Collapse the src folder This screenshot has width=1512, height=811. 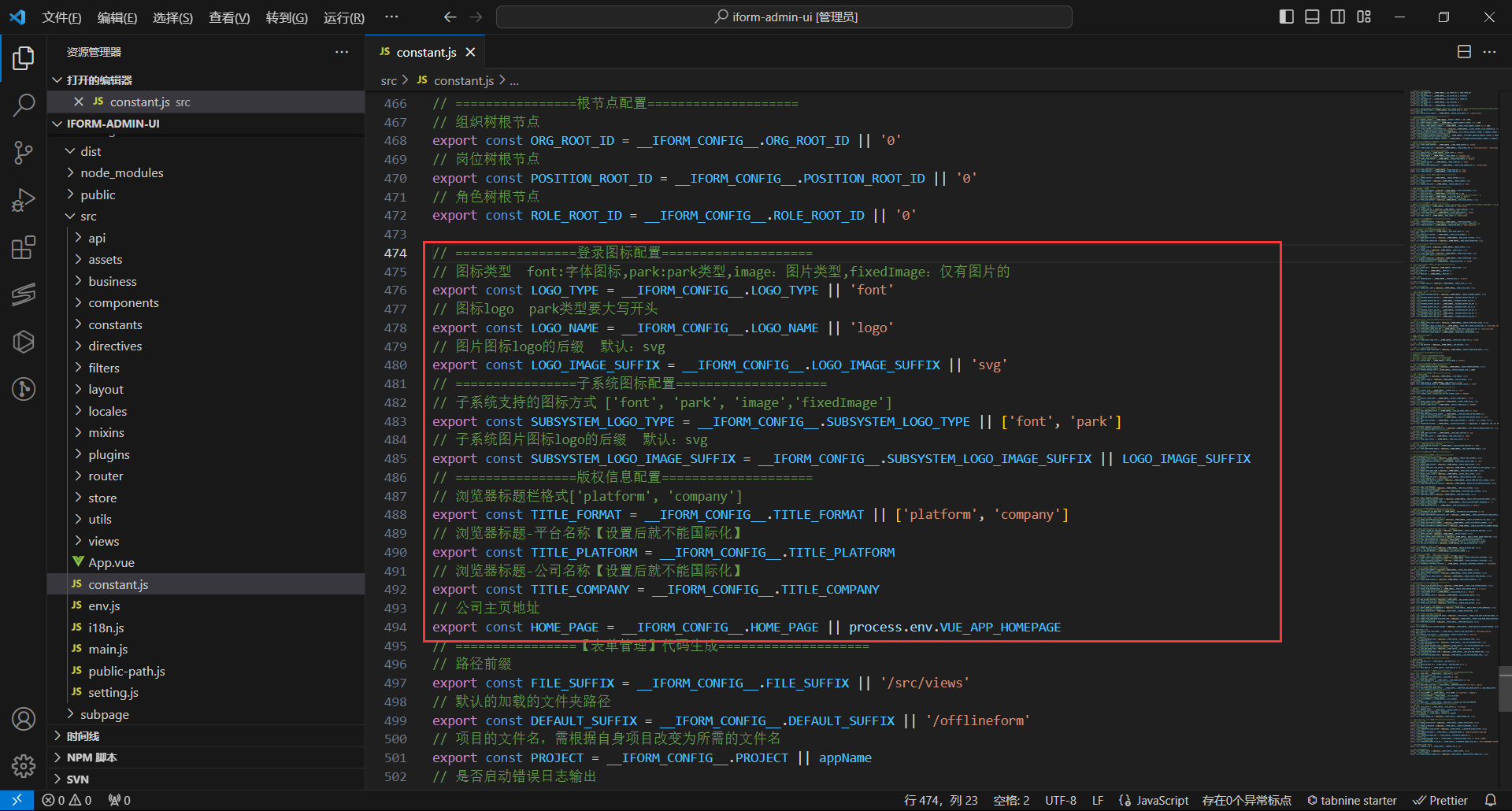[88, 216]
